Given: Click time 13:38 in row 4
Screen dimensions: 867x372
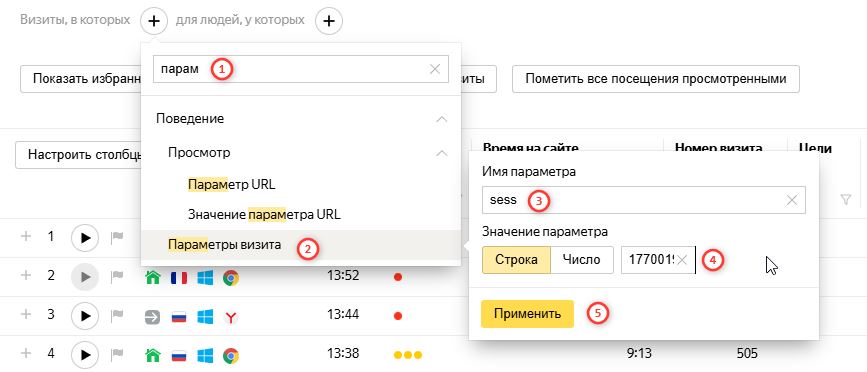Looking at the screenshot, I should (x=343, y=353).
